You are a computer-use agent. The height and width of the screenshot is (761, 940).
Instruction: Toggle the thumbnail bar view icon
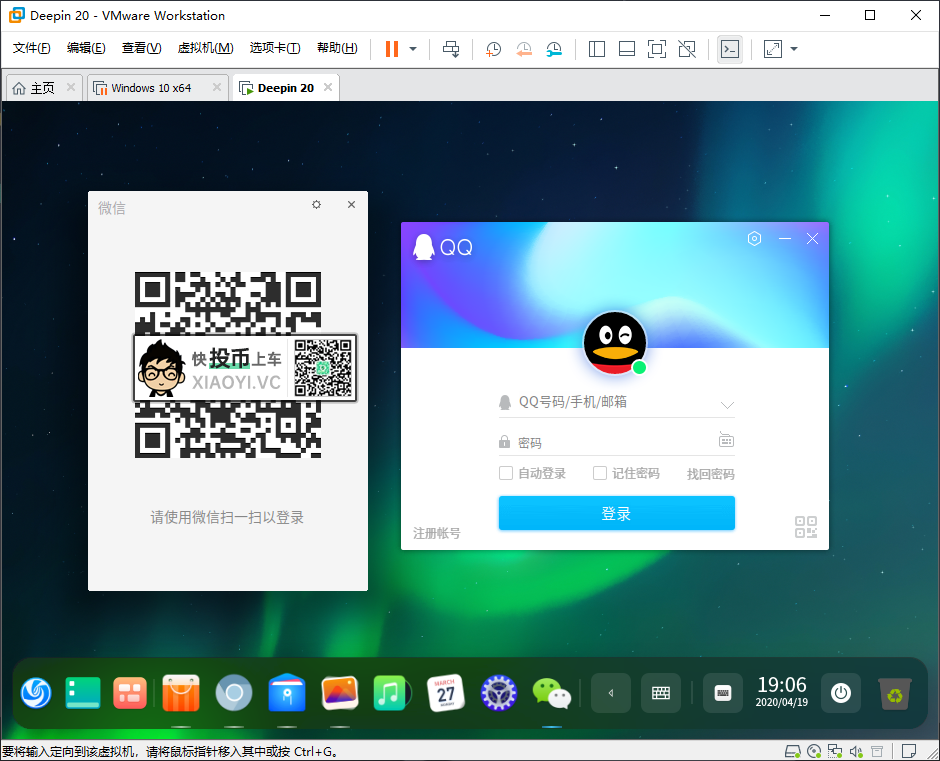coord(627,49)
